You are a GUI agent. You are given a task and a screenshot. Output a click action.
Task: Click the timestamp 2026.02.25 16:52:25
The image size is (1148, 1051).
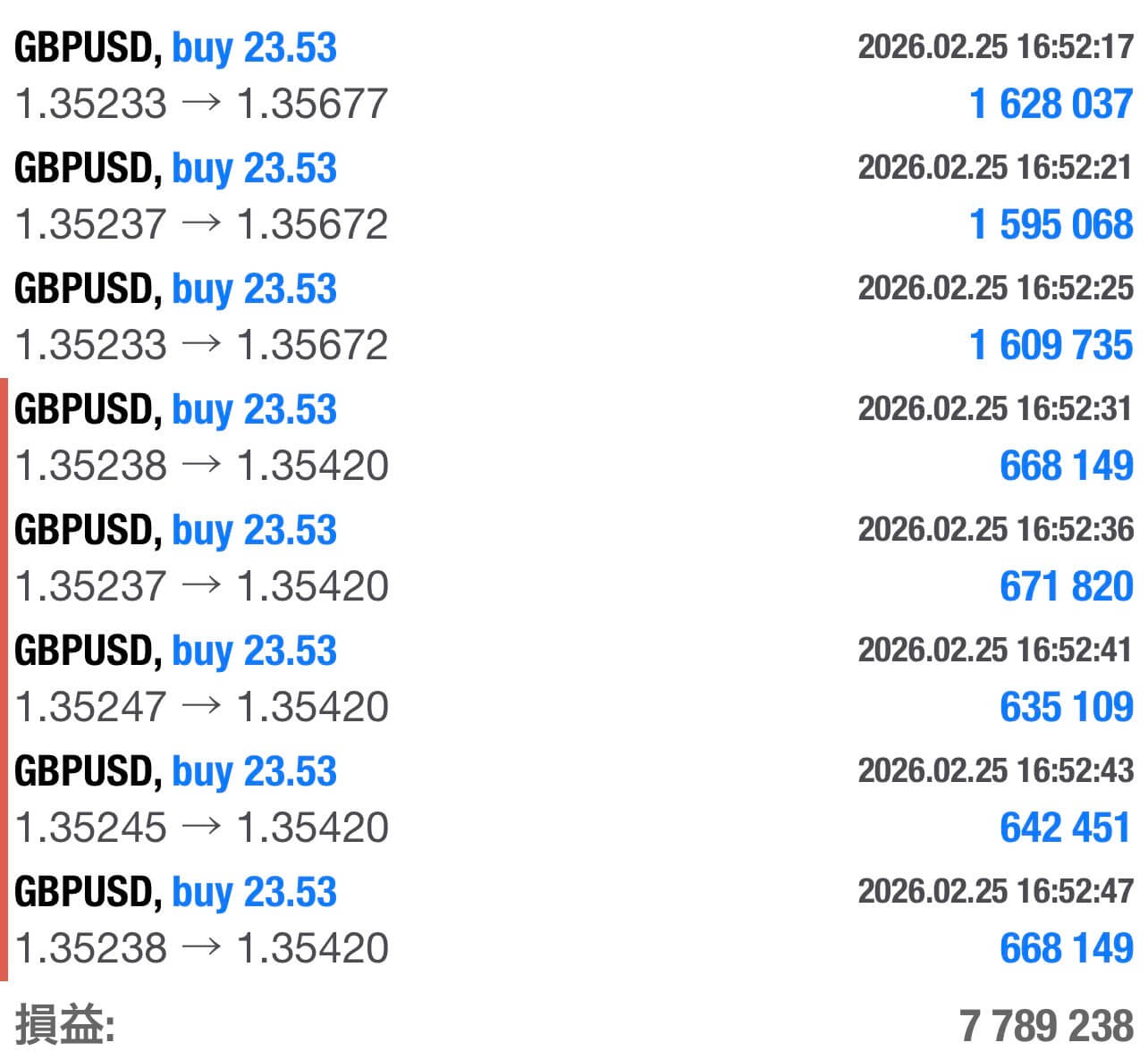(x=995, y=288)
